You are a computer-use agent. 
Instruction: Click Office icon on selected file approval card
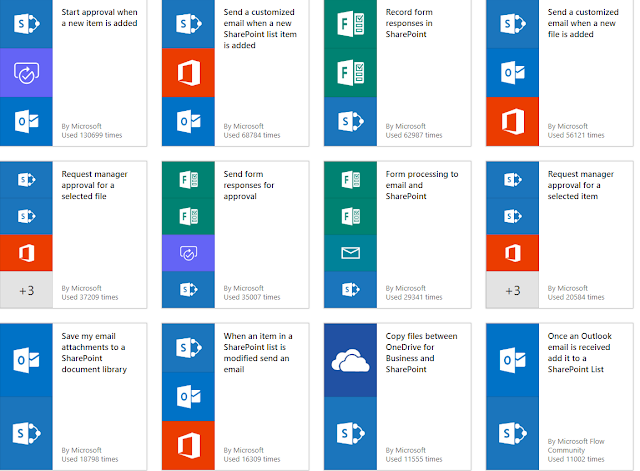[26, 253]
